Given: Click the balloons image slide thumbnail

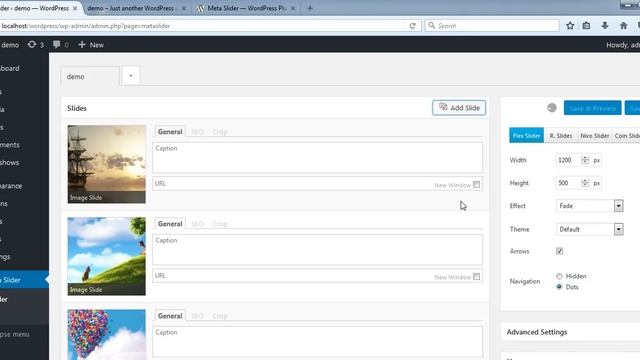Looking at the screenshot, I should (x=107, y=335).
